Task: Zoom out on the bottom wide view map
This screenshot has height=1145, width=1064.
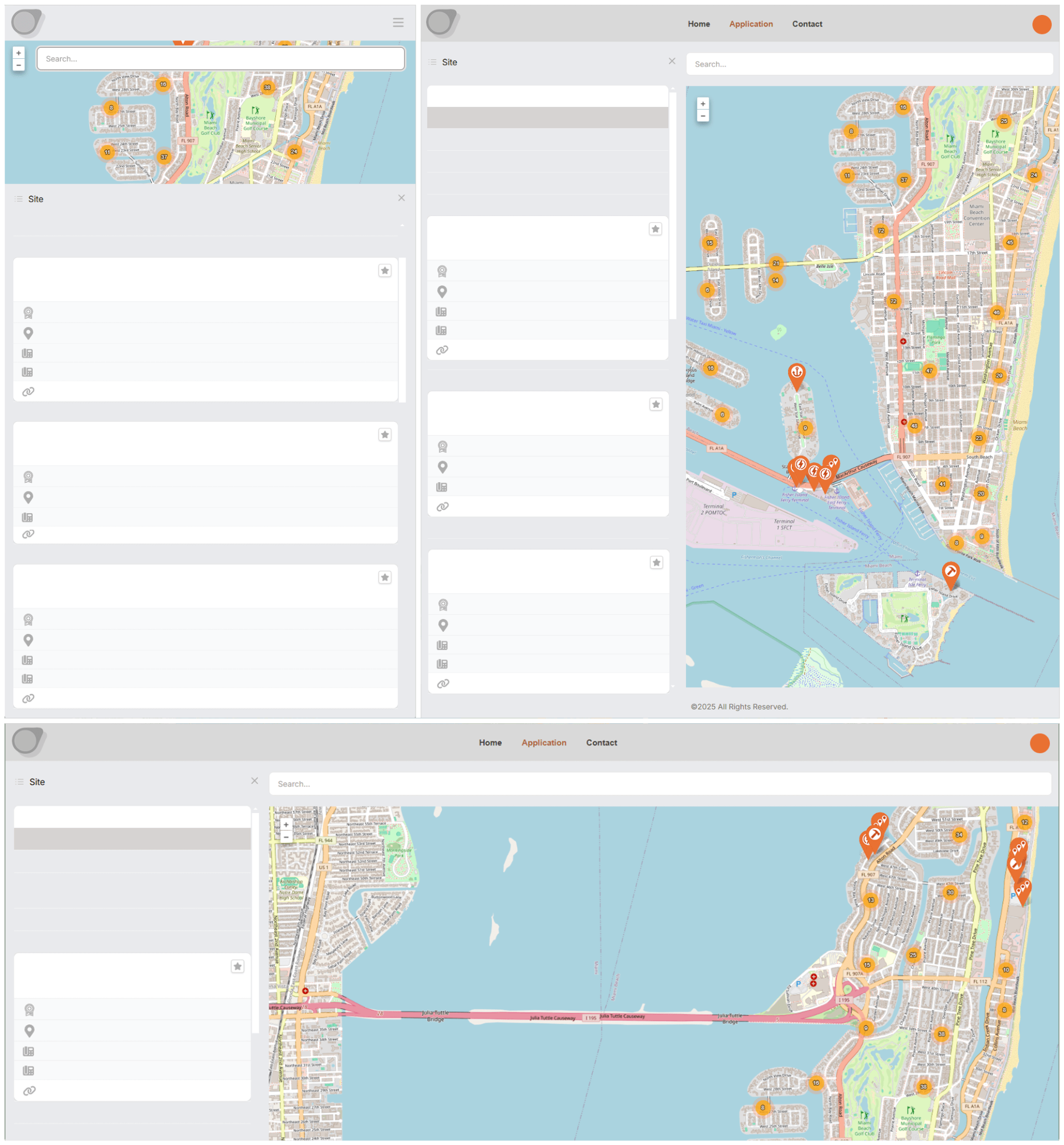Action: (x=285, y=836)
